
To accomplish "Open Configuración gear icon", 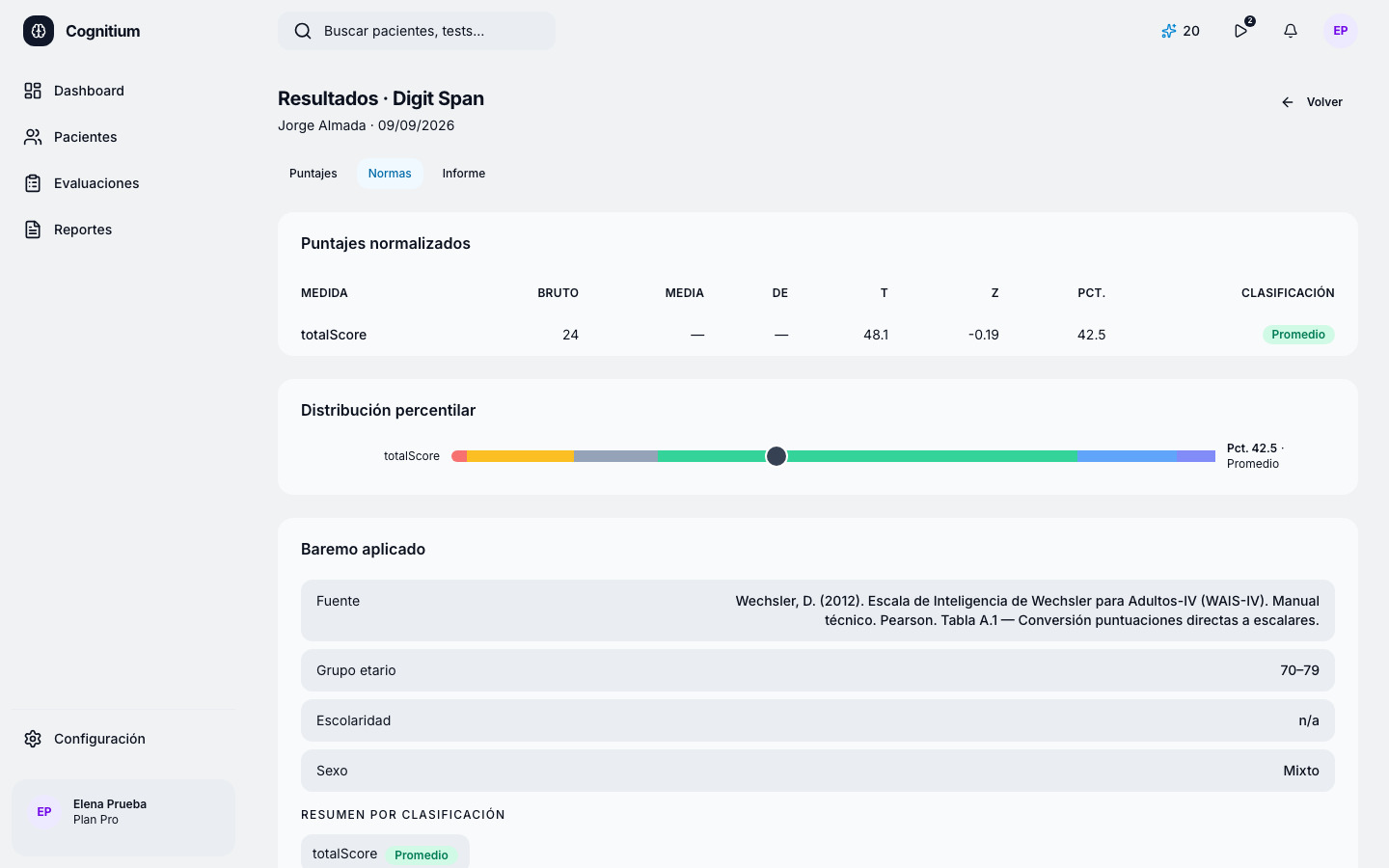I will point(33,739).
